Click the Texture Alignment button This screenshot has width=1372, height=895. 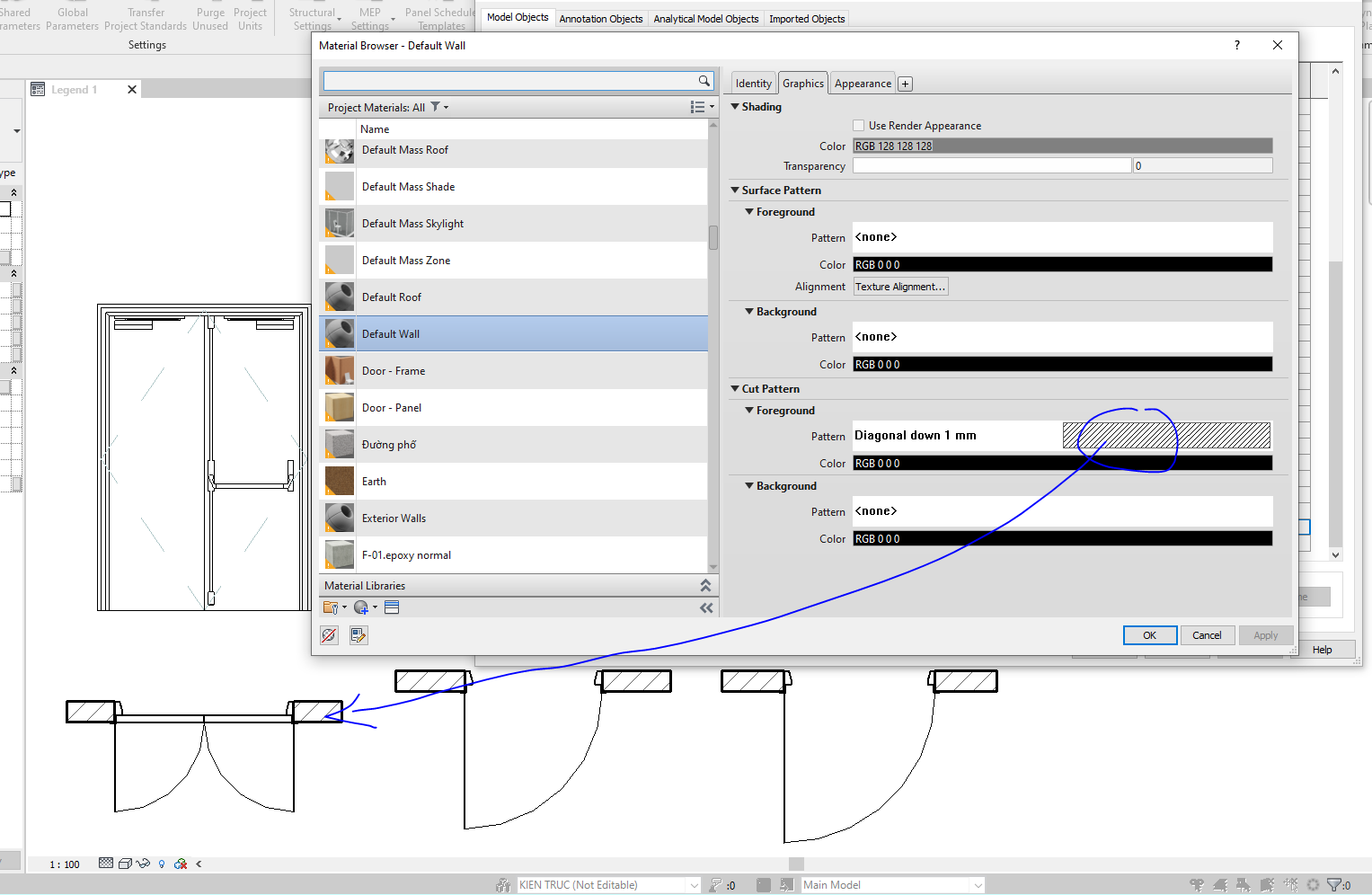pyautogui.click(x=900, y=287)
